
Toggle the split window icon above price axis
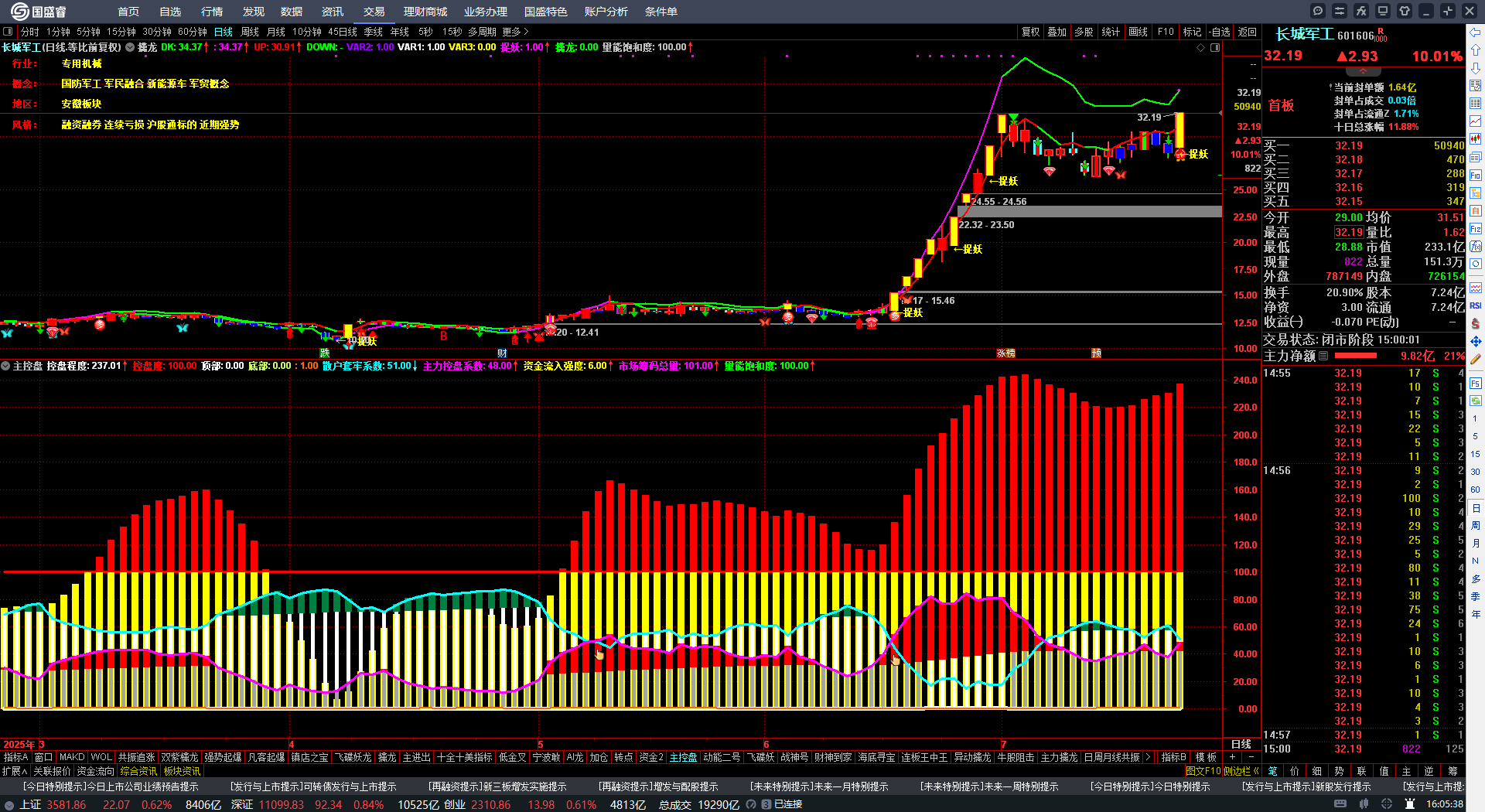1215,47
